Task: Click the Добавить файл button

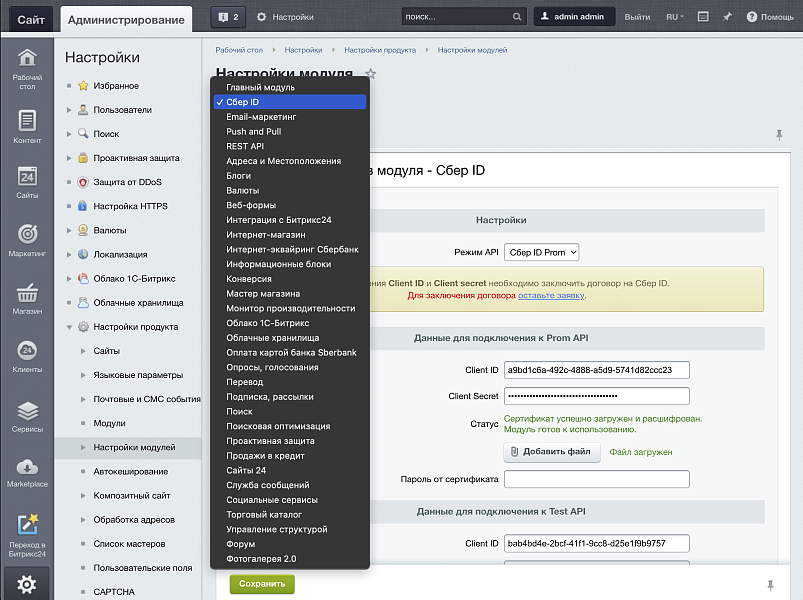Action: (552, 452)
